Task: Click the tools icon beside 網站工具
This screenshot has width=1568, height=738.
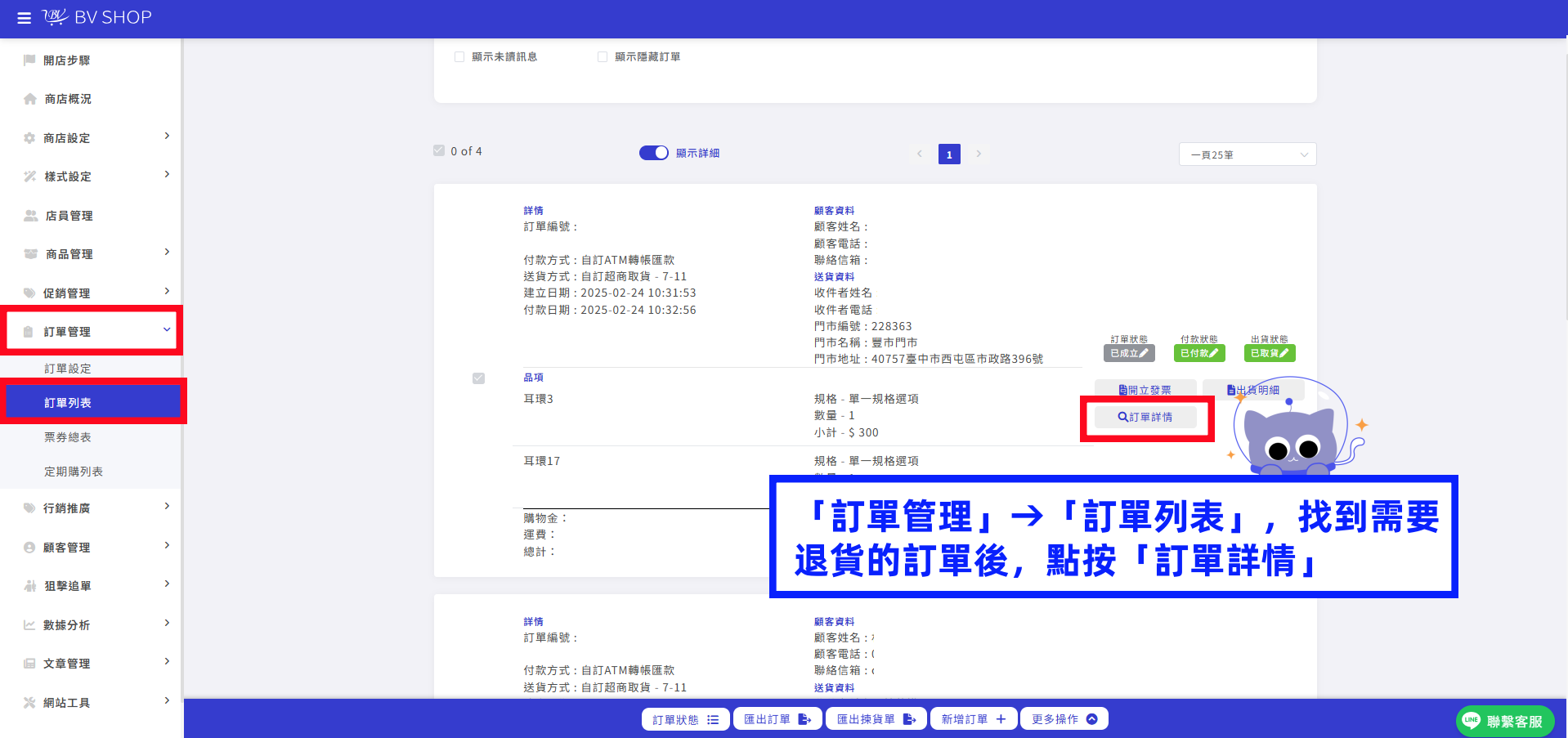Action: coord(29,703)
